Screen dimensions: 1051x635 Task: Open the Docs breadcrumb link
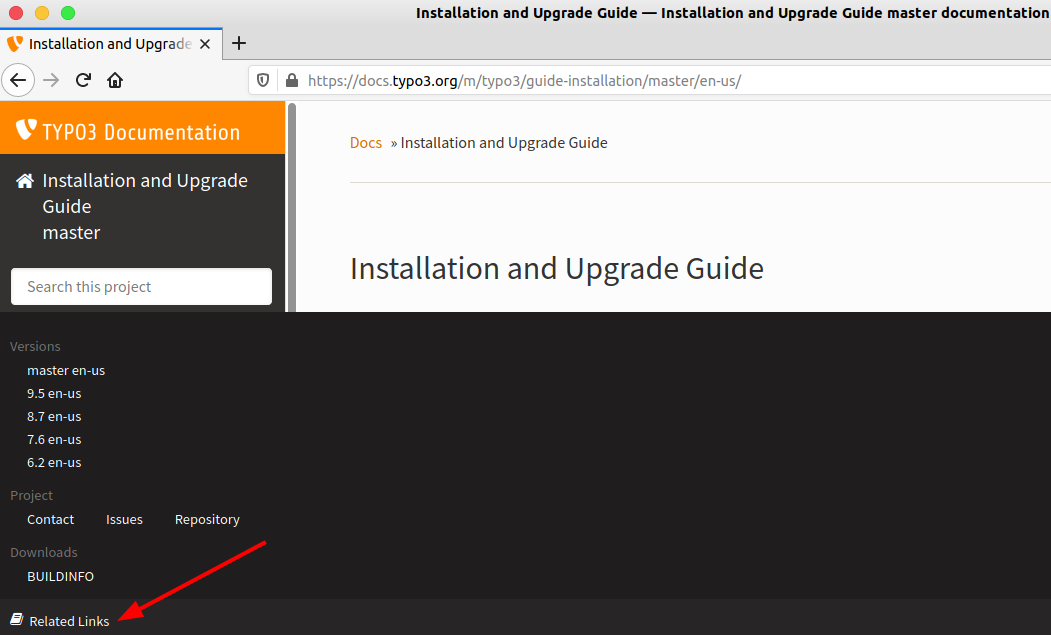pos(365,142)
